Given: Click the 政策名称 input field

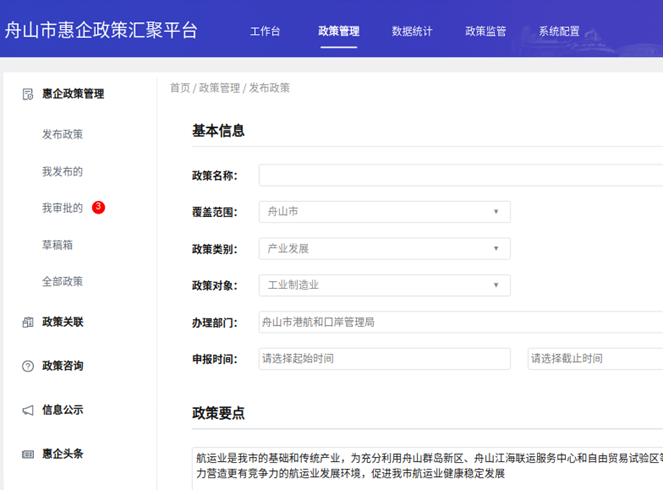Looking at the screenshot, I should (x=462, y=176).
